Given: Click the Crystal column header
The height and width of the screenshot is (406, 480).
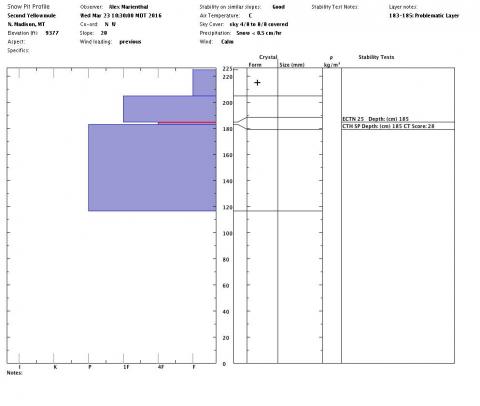Looking at the screenshot, I should [268, 57].
